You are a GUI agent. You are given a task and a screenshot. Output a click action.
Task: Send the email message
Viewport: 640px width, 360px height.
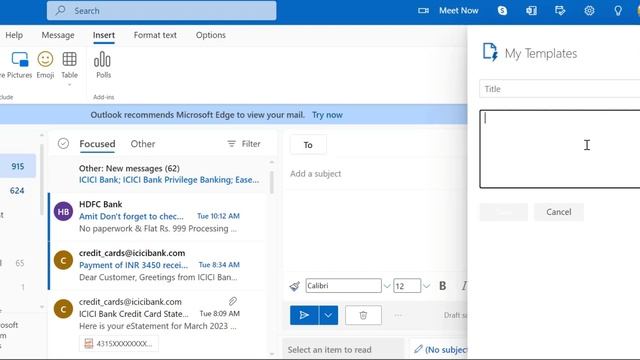pyautogui.click(x=304, y=315)
